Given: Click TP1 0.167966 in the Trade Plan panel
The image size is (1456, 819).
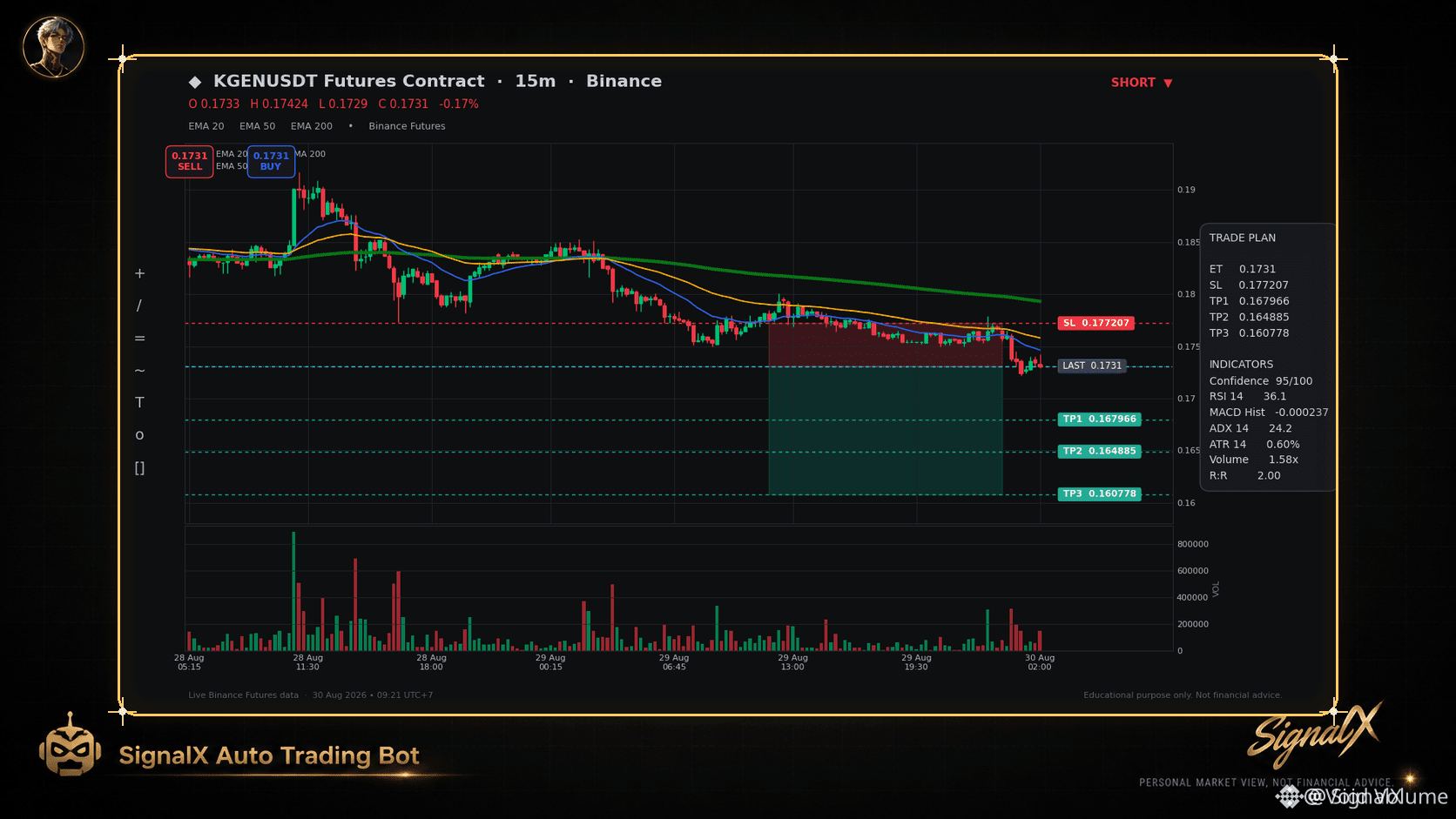Looking at the screenshot, I should pyautogui.click(x=1249, y=301).
